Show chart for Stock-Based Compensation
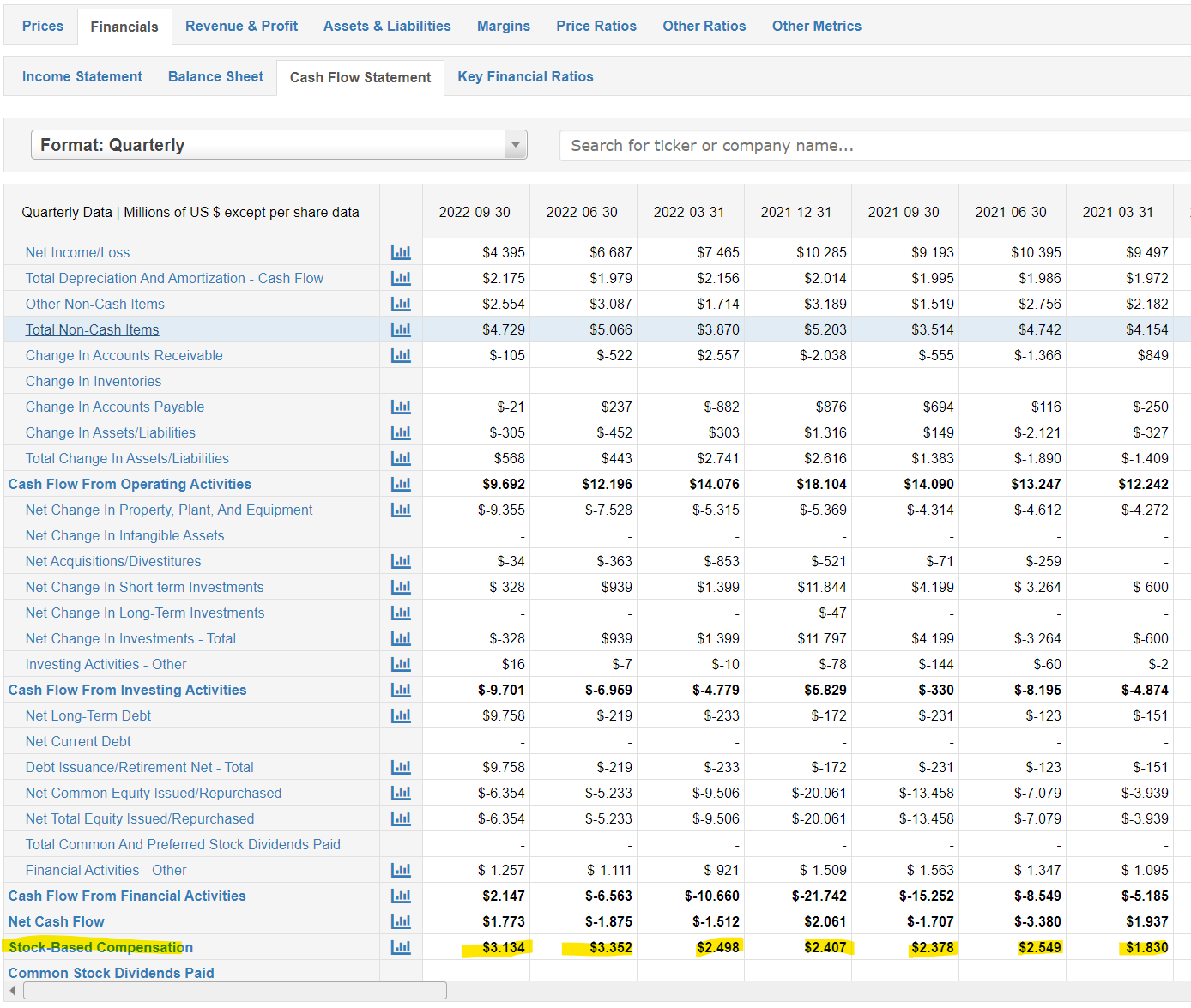Viewport: 1191px width, 1008px height. pos(401,947)
